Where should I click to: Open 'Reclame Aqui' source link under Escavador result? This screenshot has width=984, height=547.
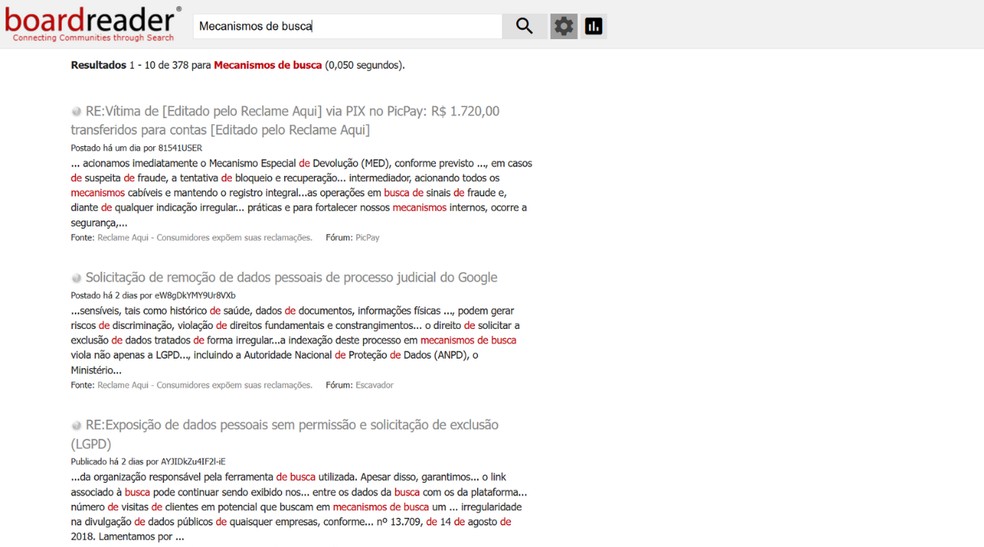205,385
